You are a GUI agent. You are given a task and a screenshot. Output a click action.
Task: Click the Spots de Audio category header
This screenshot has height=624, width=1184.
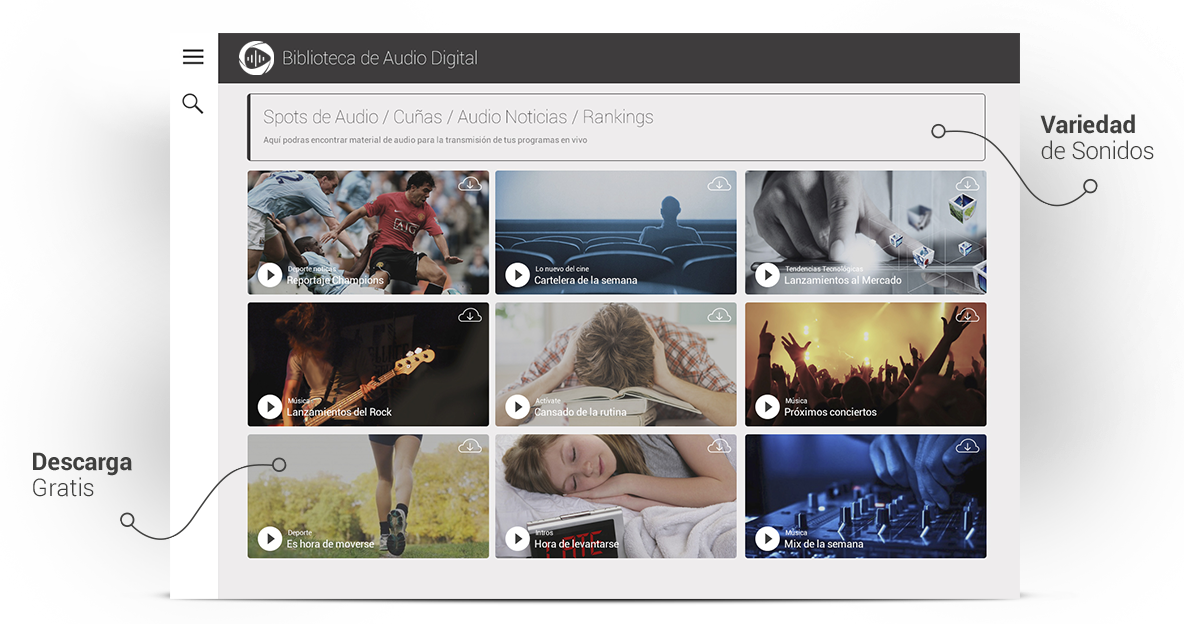319,117
